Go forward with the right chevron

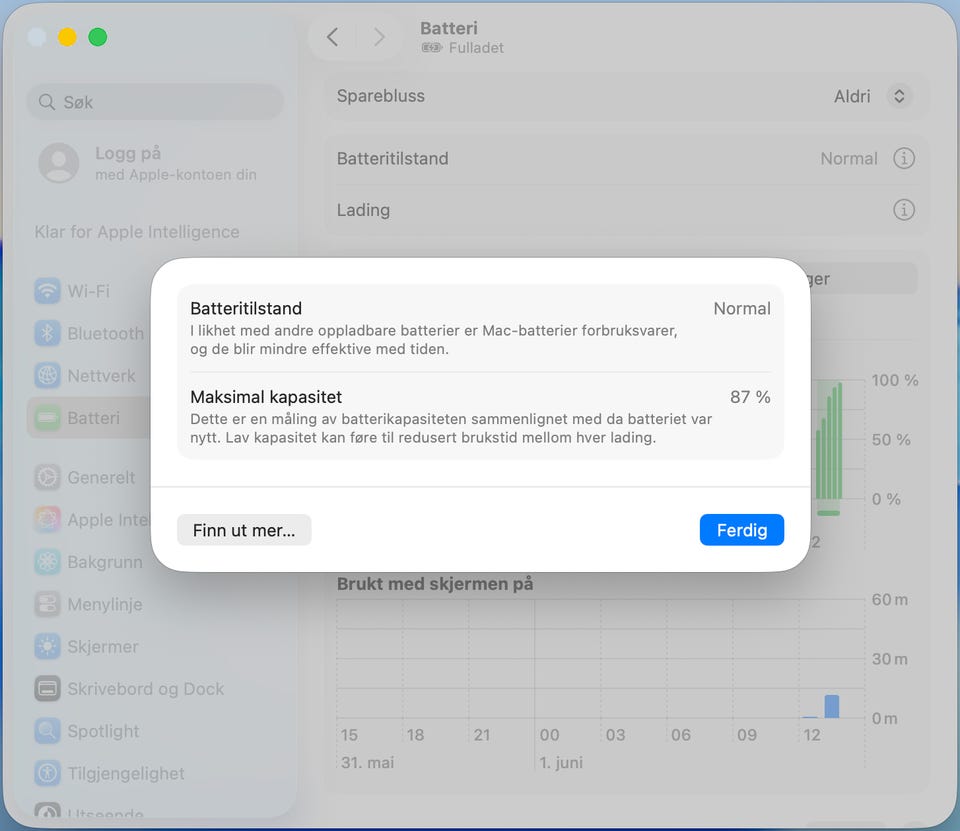pyautogui.click(x=379, y=37)
